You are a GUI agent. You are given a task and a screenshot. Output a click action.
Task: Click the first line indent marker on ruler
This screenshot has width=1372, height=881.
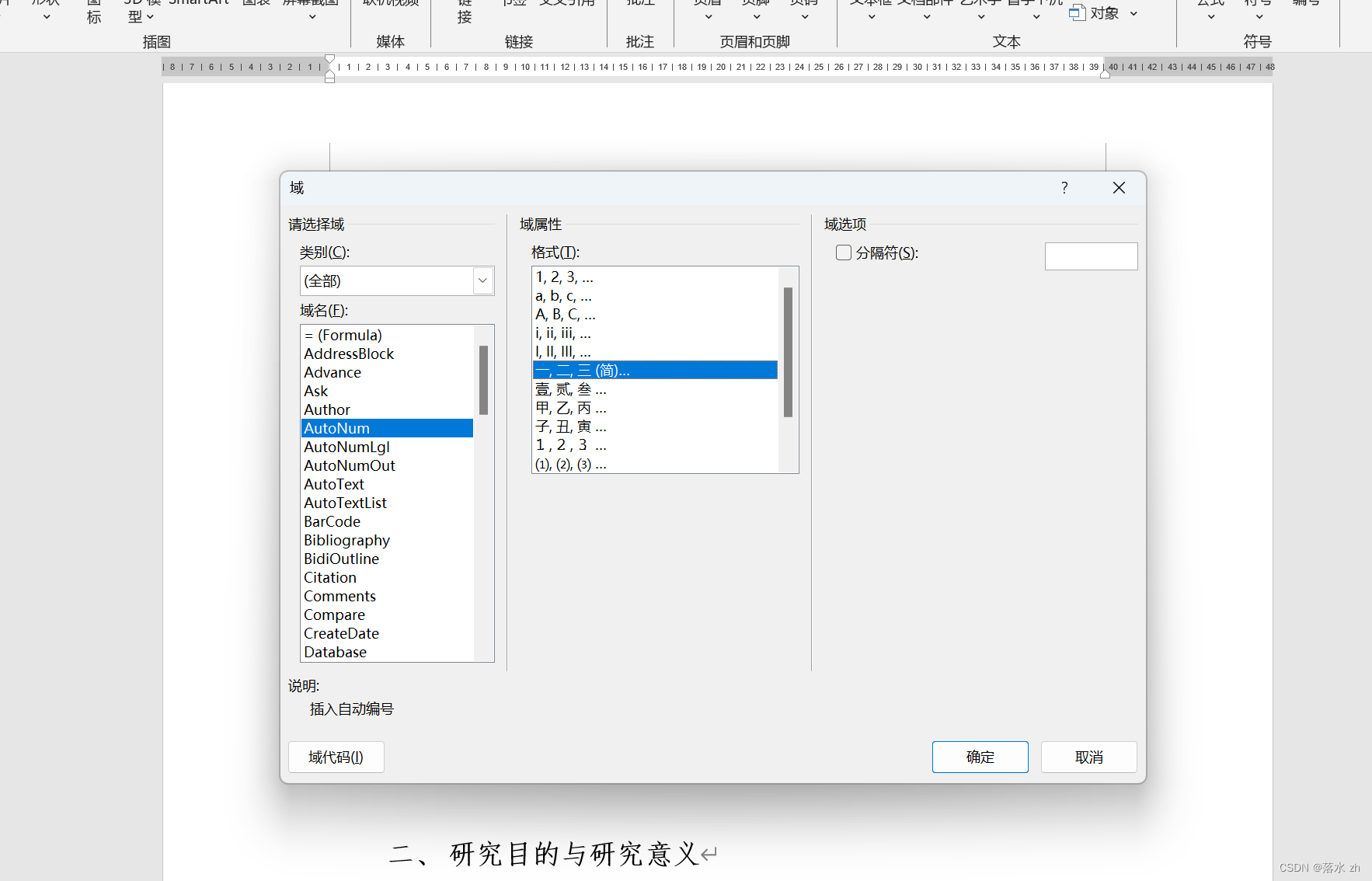329,59
